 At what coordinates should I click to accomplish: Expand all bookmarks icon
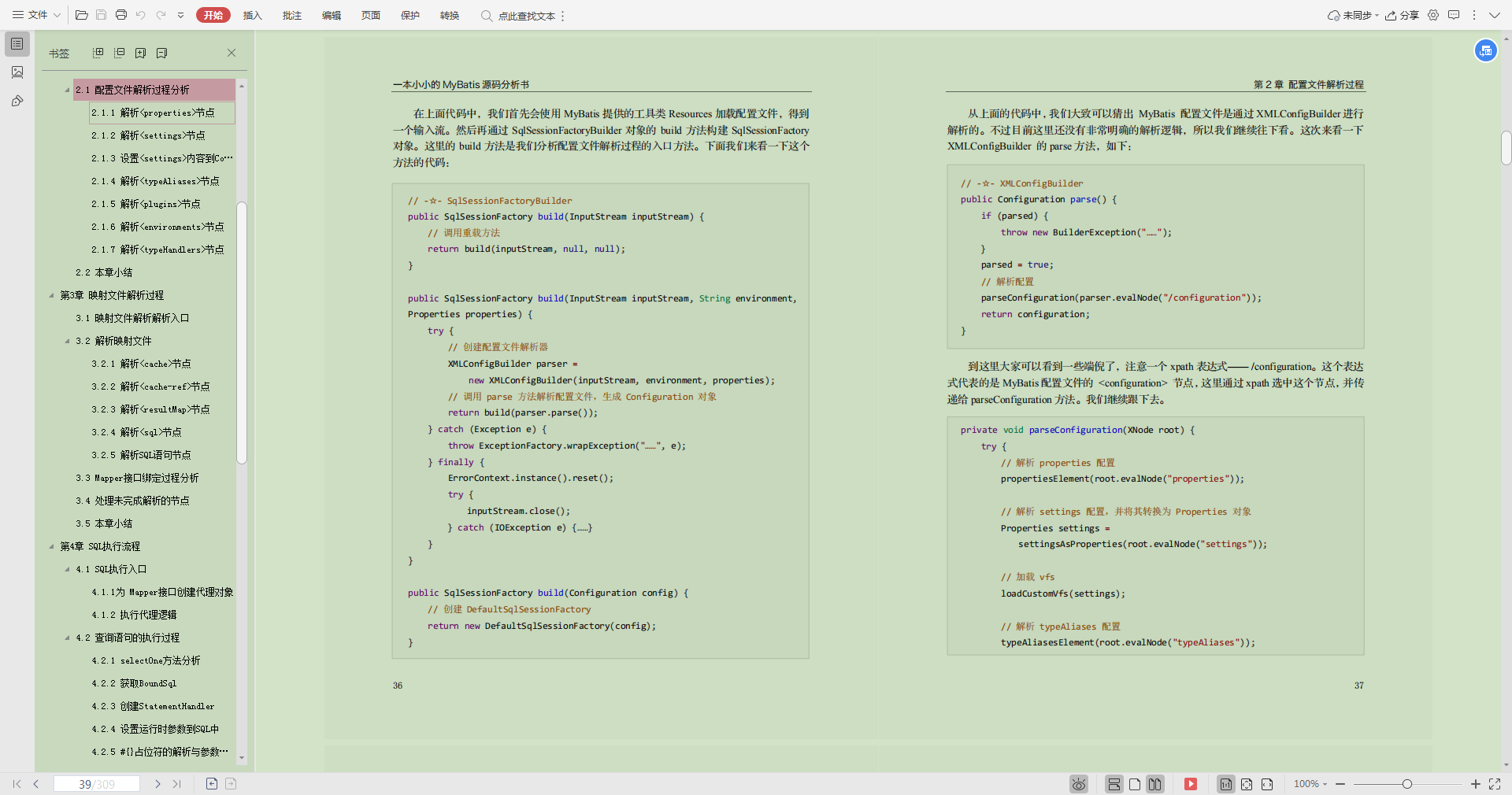(98, 53)
